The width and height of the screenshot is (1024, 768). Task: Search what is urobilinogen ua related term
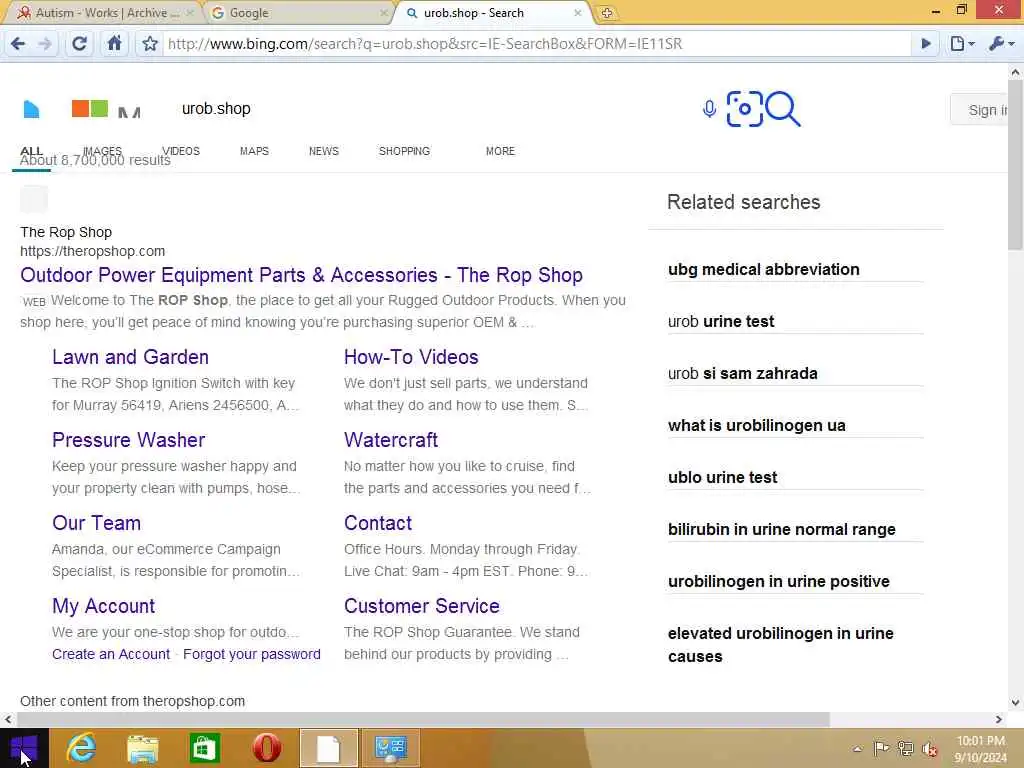point(756,426)
